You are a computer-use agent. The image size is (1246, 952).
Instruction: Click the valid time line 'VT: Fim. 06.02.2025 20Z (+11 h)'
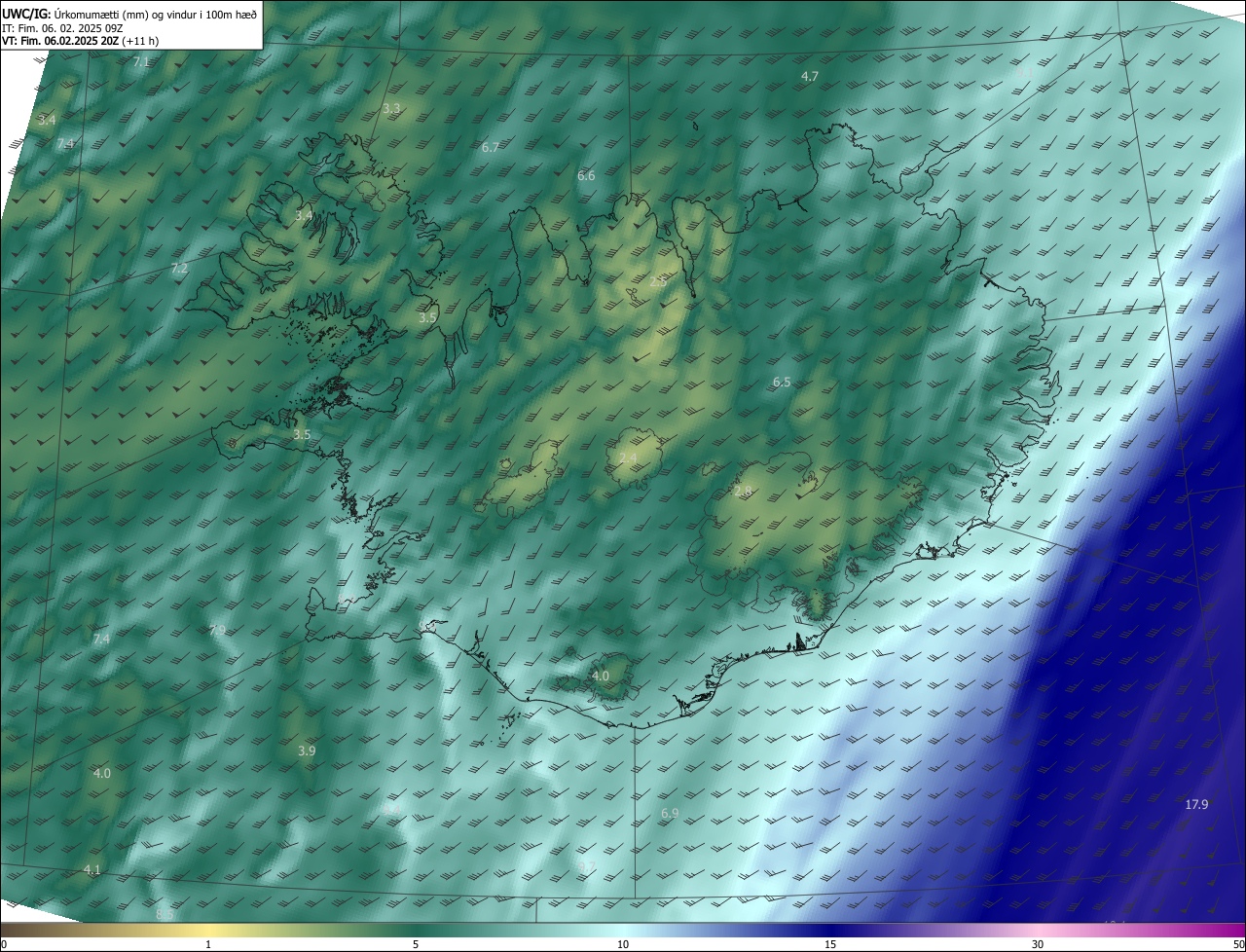tap(80, 42)
